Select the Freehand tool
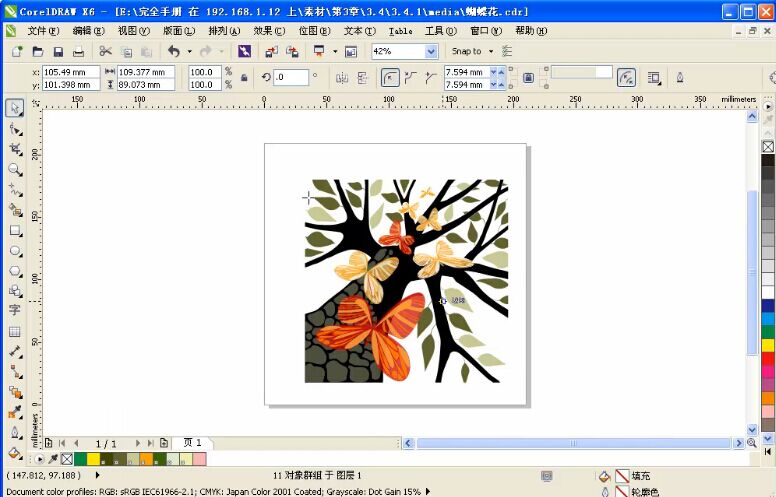776x497 pixels. pyautogui.click(x=15, y=190)
